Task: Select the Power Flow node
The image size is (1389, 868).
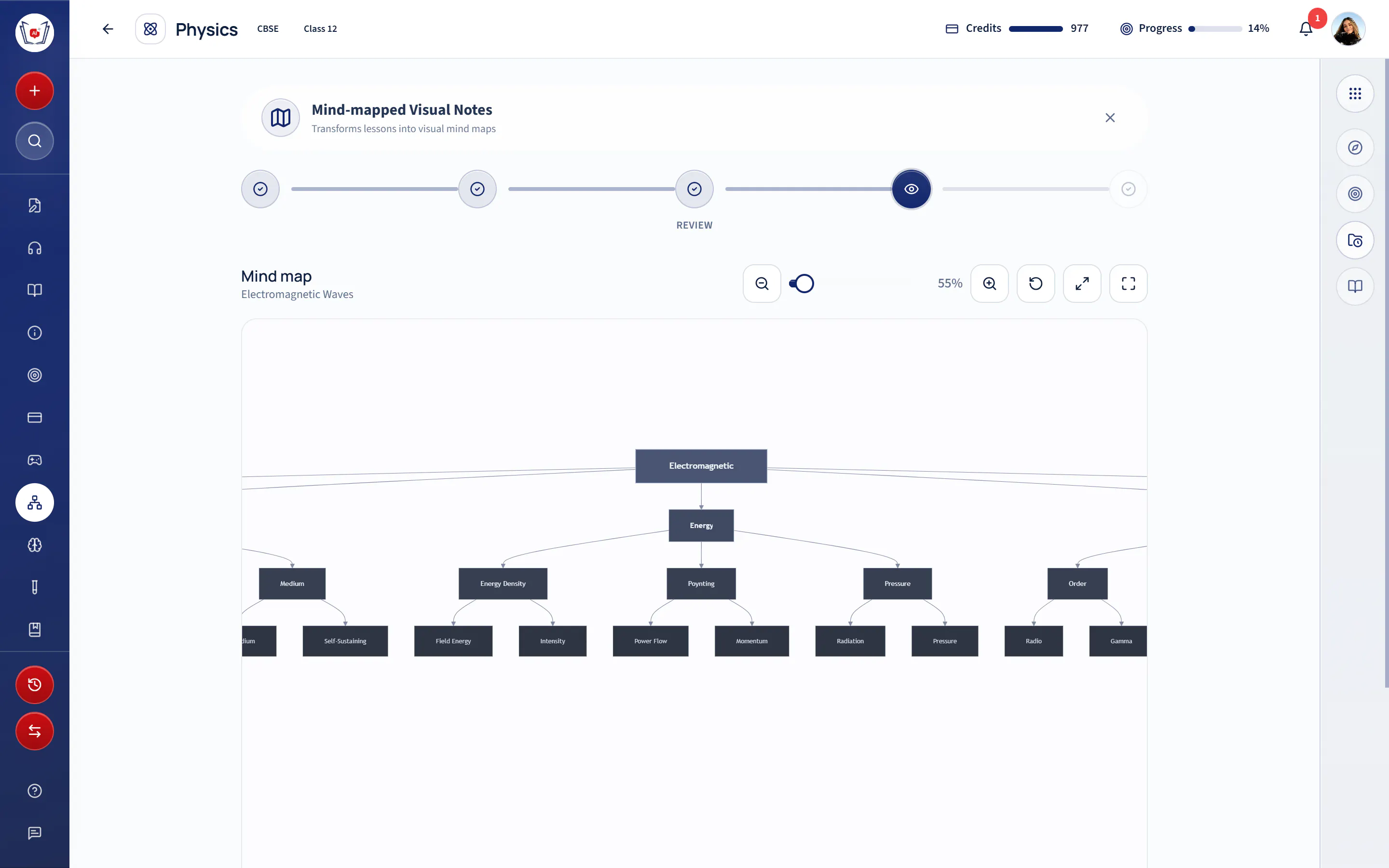Action: (x=651, y=641)
